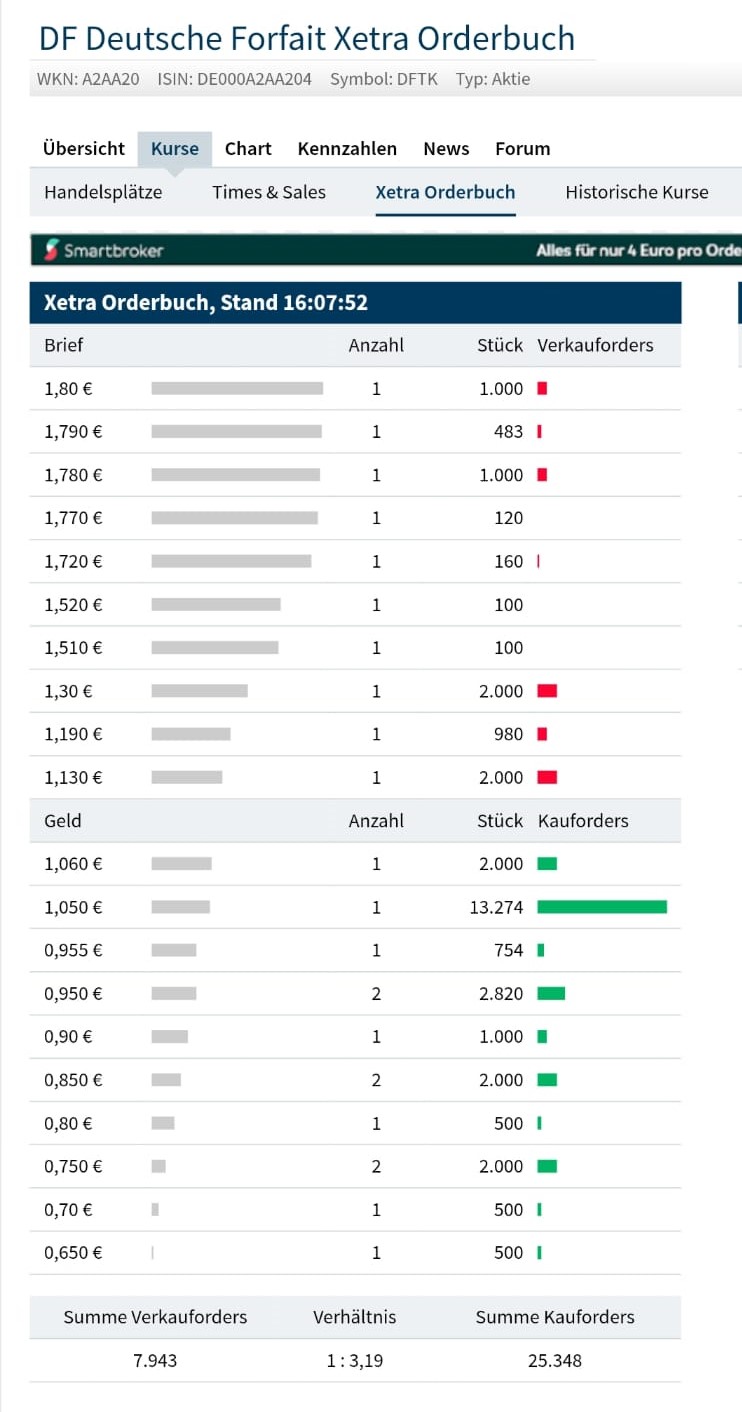Open the Kennzahlen tab
The width and height of the screenshot is (742, 1412).
click(x=347, y=148)
